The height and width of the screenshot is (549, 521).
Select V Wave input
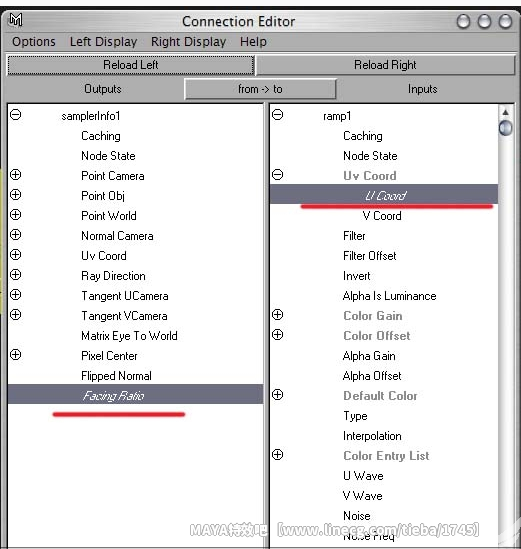click(x=362, y=496)
